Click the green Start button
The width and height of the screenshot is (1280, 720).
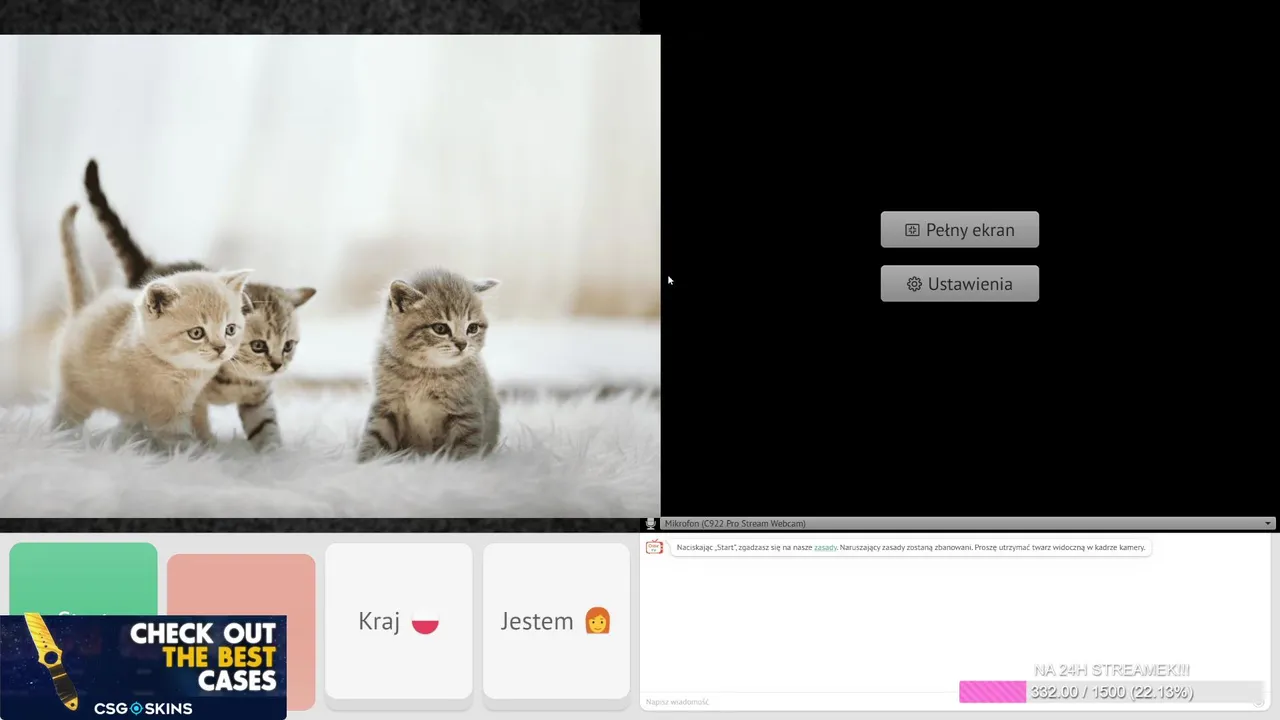point(83,579)
